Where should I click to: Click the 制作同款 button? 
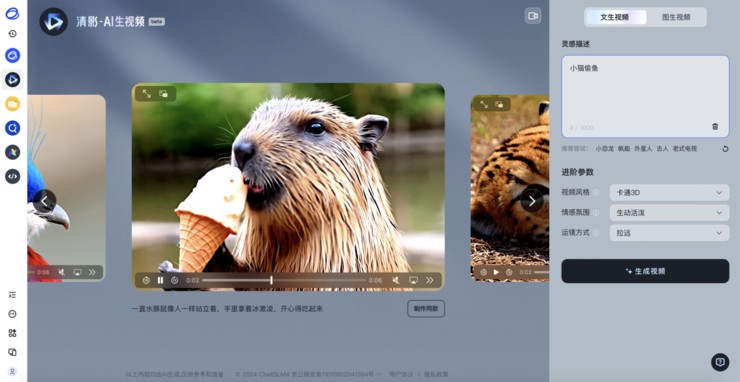point(426,309)
